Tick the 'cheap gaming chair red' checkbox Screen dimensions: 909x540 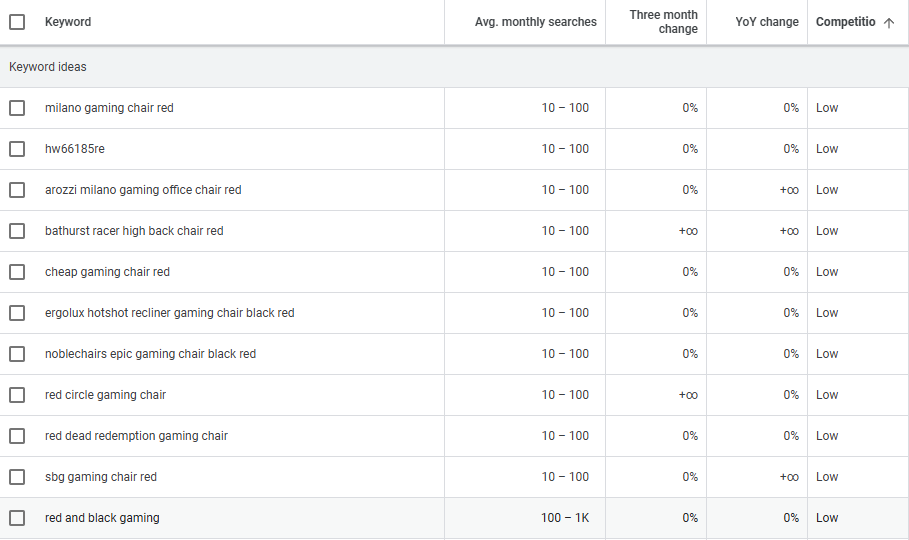coord(17,272)
